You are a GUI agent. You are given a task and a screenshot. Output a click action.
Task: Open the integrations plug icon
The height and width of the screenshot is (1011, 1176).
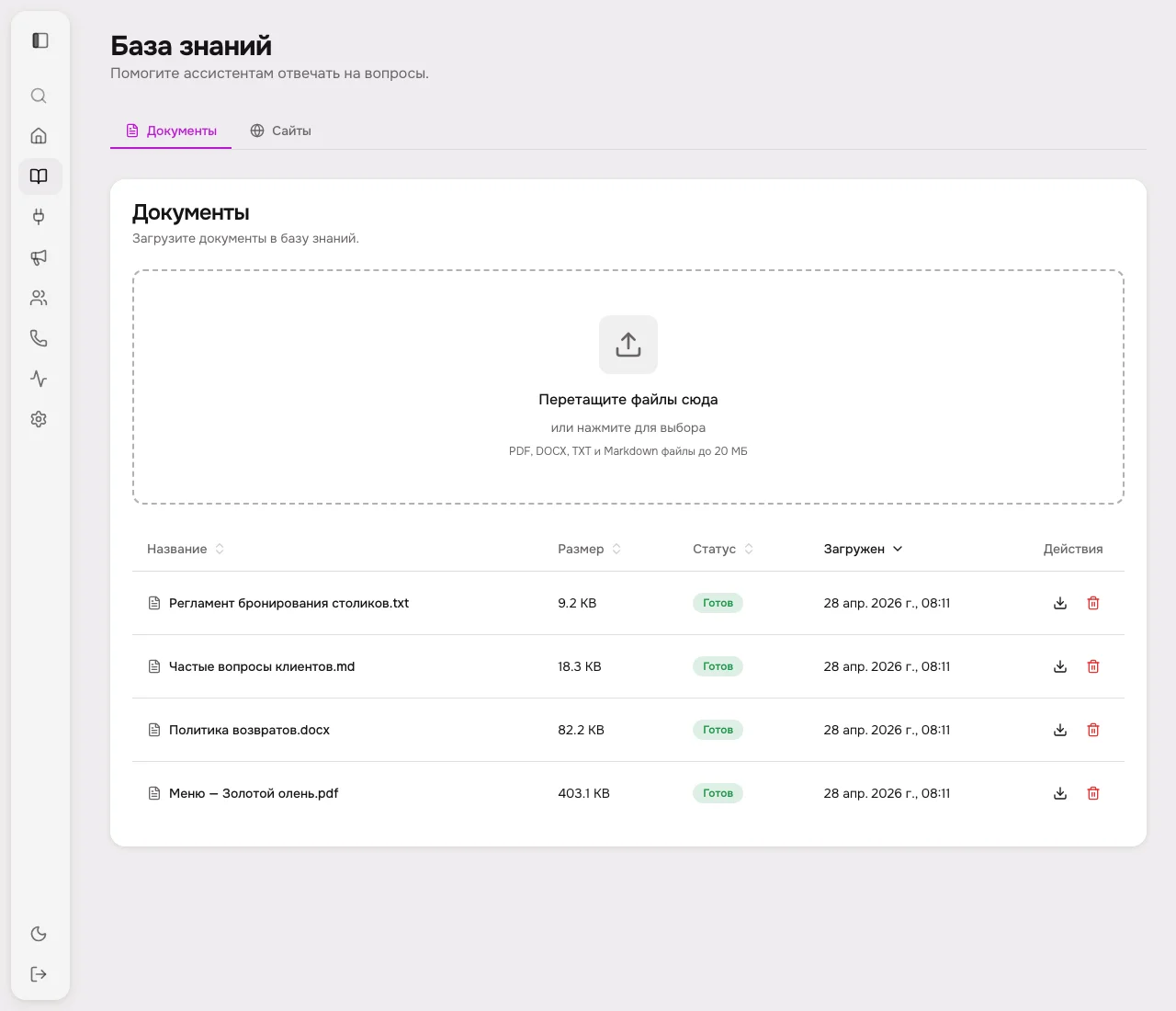point(39,217)
